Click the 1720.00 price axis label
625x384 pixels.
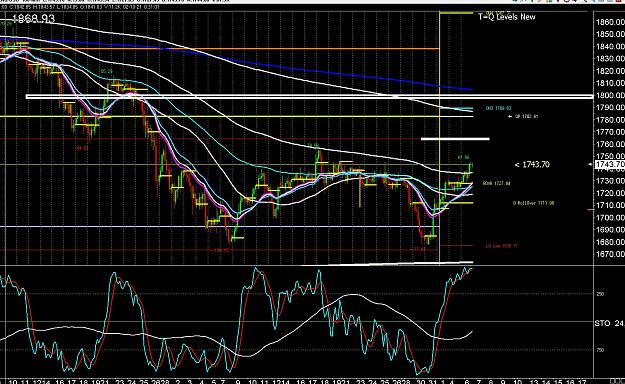pos(610,193)
